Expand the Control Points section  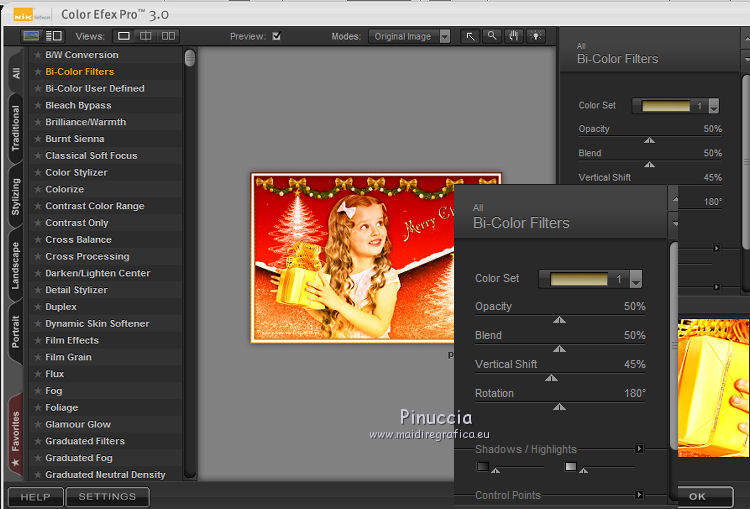click(x=640, y=495)
